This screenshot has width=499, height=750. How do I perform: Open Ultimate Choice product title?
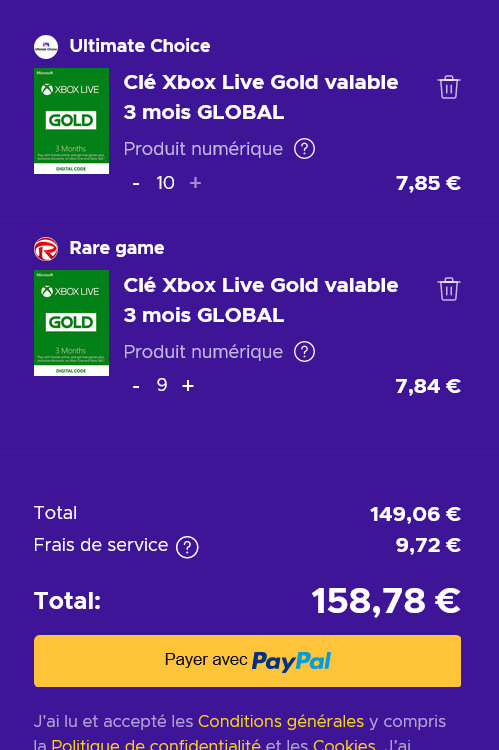261,97
